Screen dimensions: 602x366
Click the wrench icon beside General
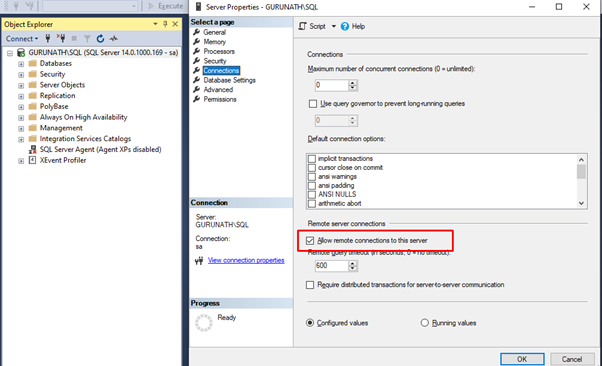click(197, 32)
